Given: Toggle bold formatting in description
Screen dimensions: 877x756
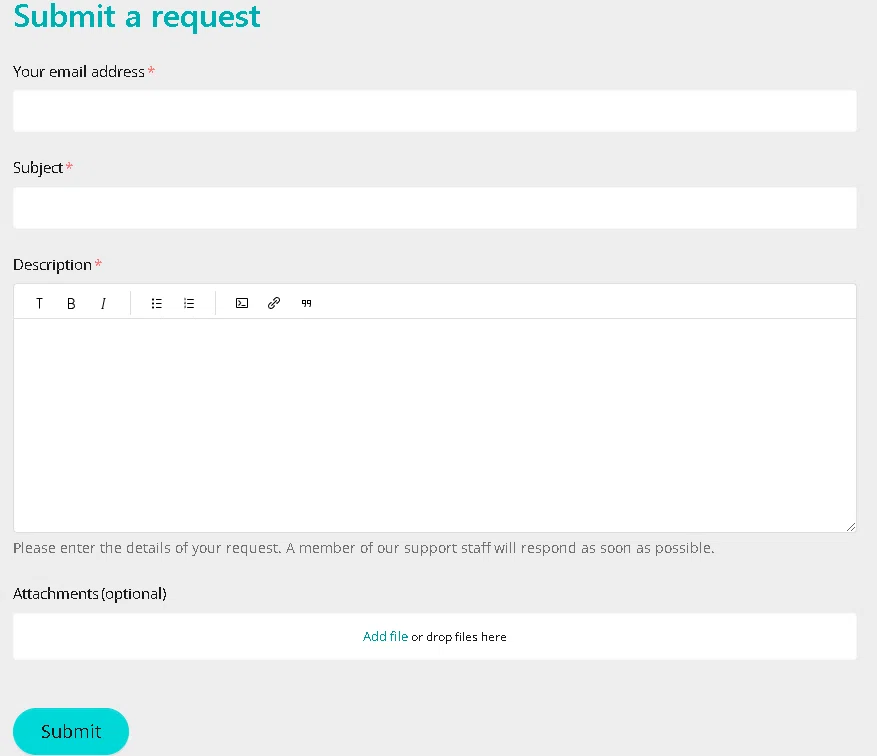Looking at the screenshot, I should point(71,303).
